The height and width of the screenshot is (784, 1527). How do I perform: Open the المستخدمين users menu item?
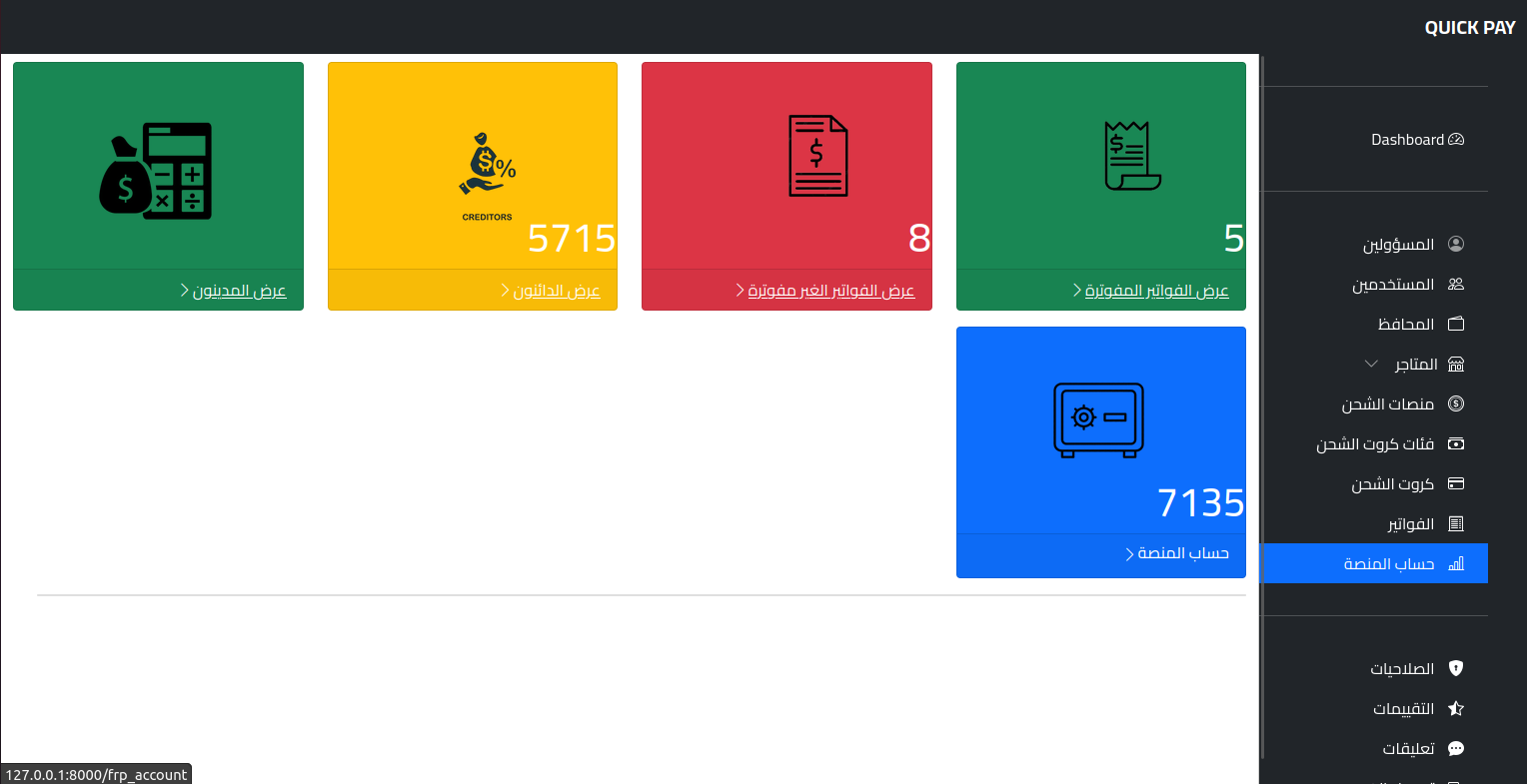click(x=1393, y=285)
